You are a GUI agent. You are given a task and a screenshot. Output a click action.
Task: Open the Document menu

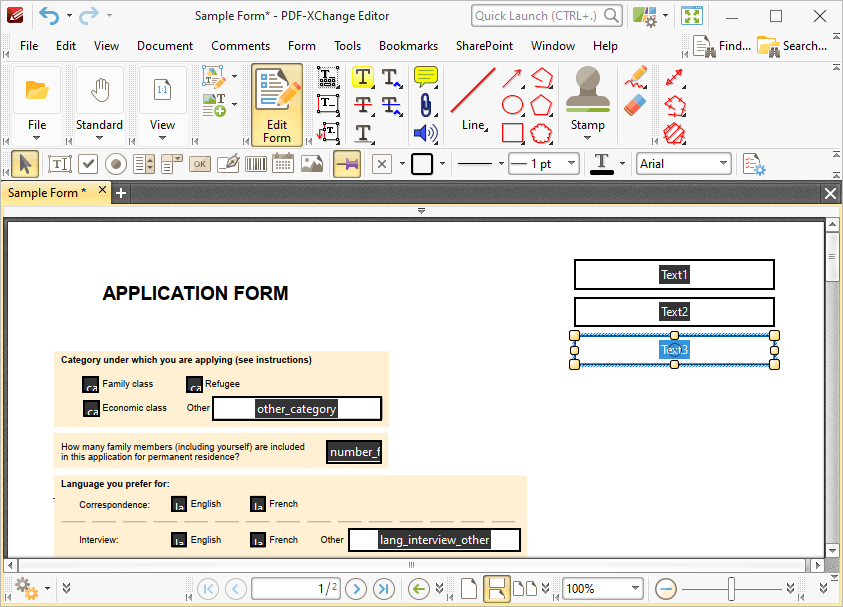(165, 46)
